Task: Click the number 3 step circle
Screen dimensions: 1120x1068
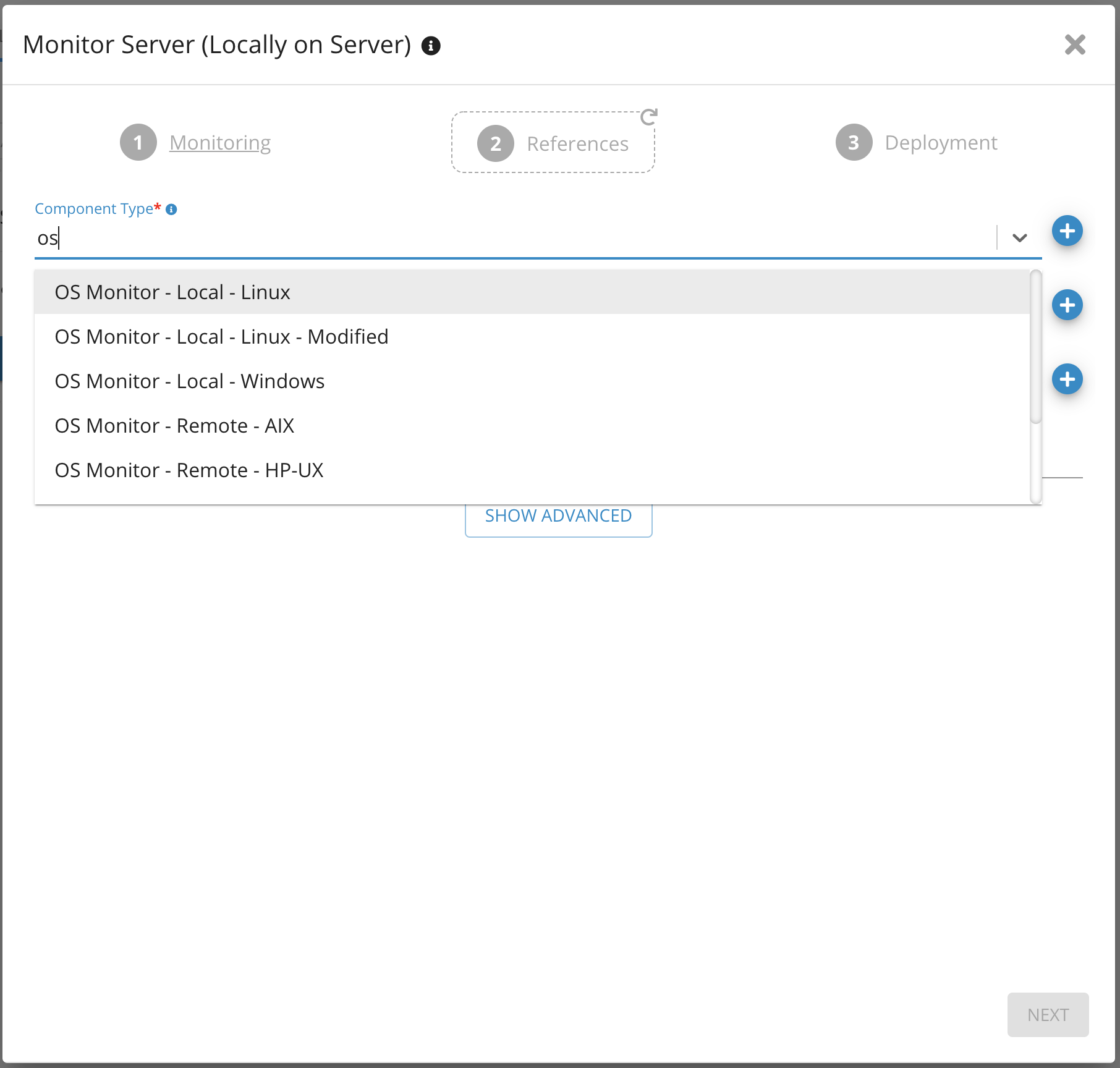Action: coord(854,143)
